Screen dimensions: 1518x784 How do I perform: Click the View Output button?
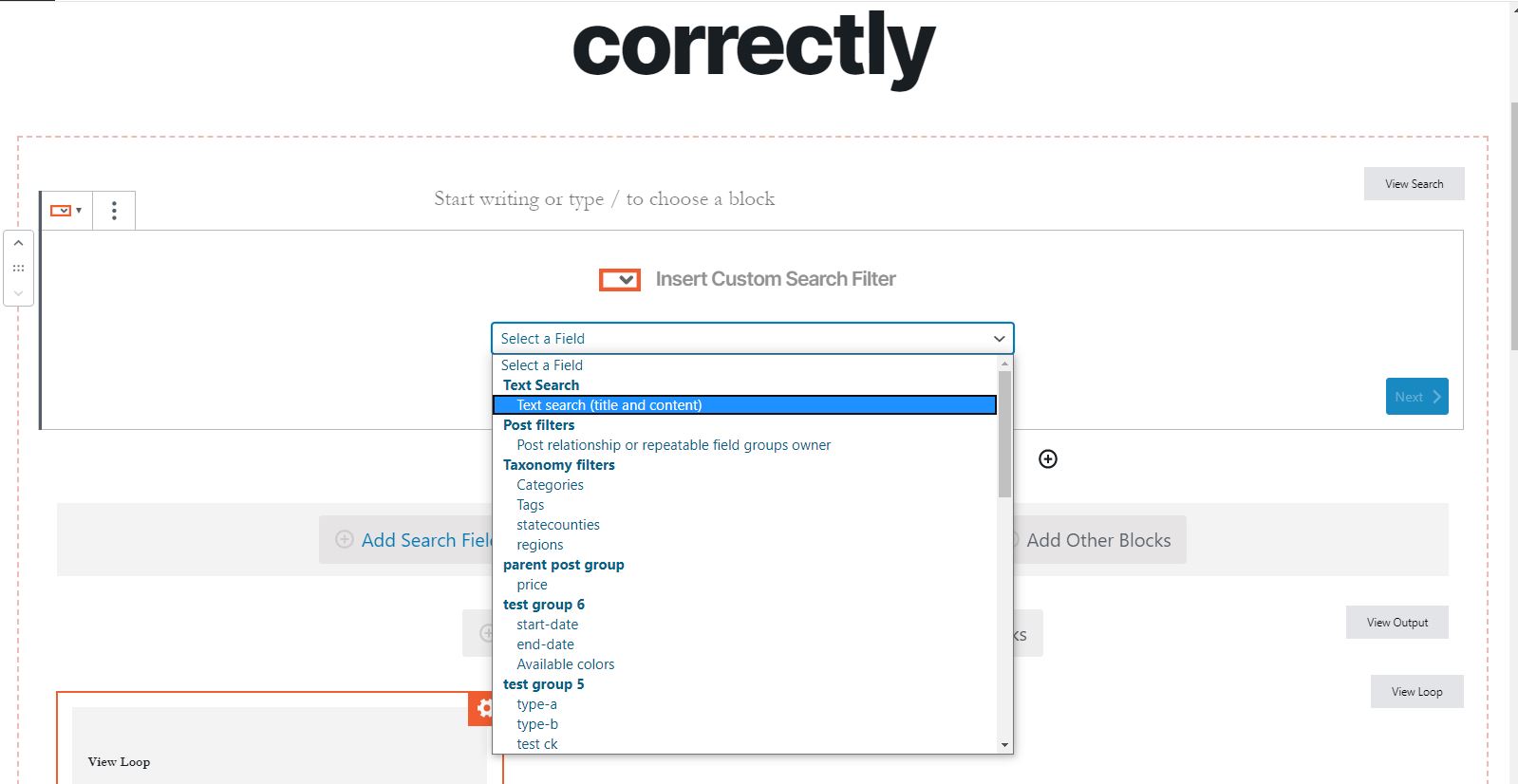tap(1397, 623)
